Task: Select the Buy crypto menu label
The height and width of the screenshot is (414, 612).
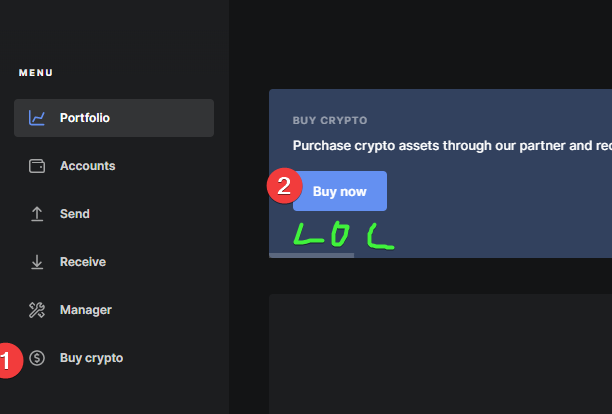Action: 91,358
